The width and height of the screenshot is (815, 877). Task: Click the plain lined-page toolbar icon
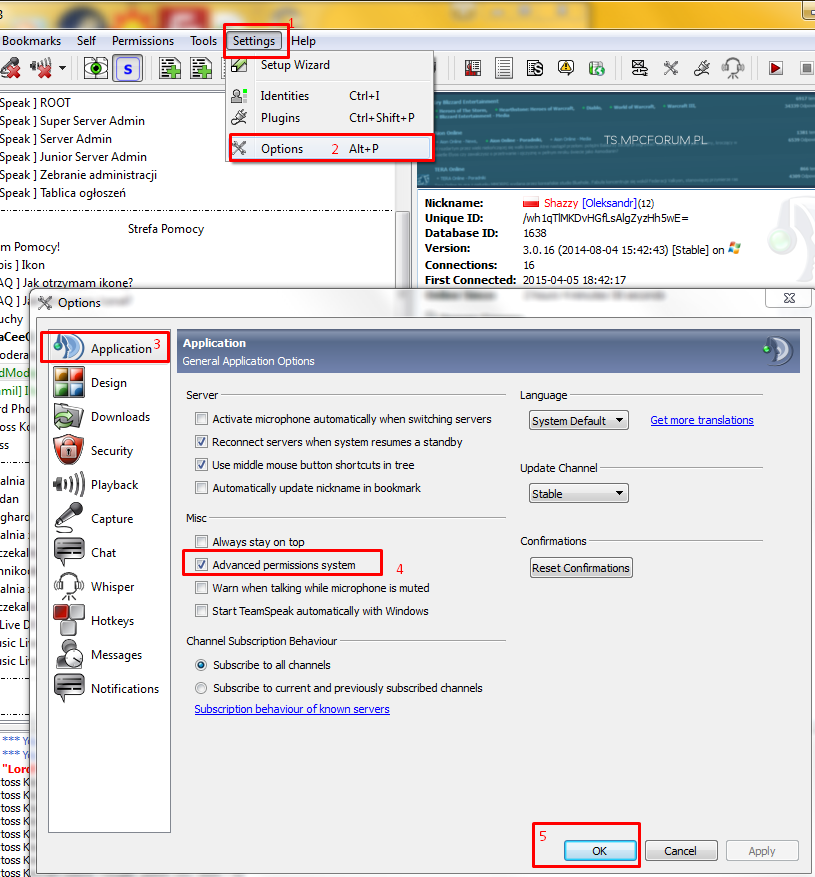(x=503, y=68)
